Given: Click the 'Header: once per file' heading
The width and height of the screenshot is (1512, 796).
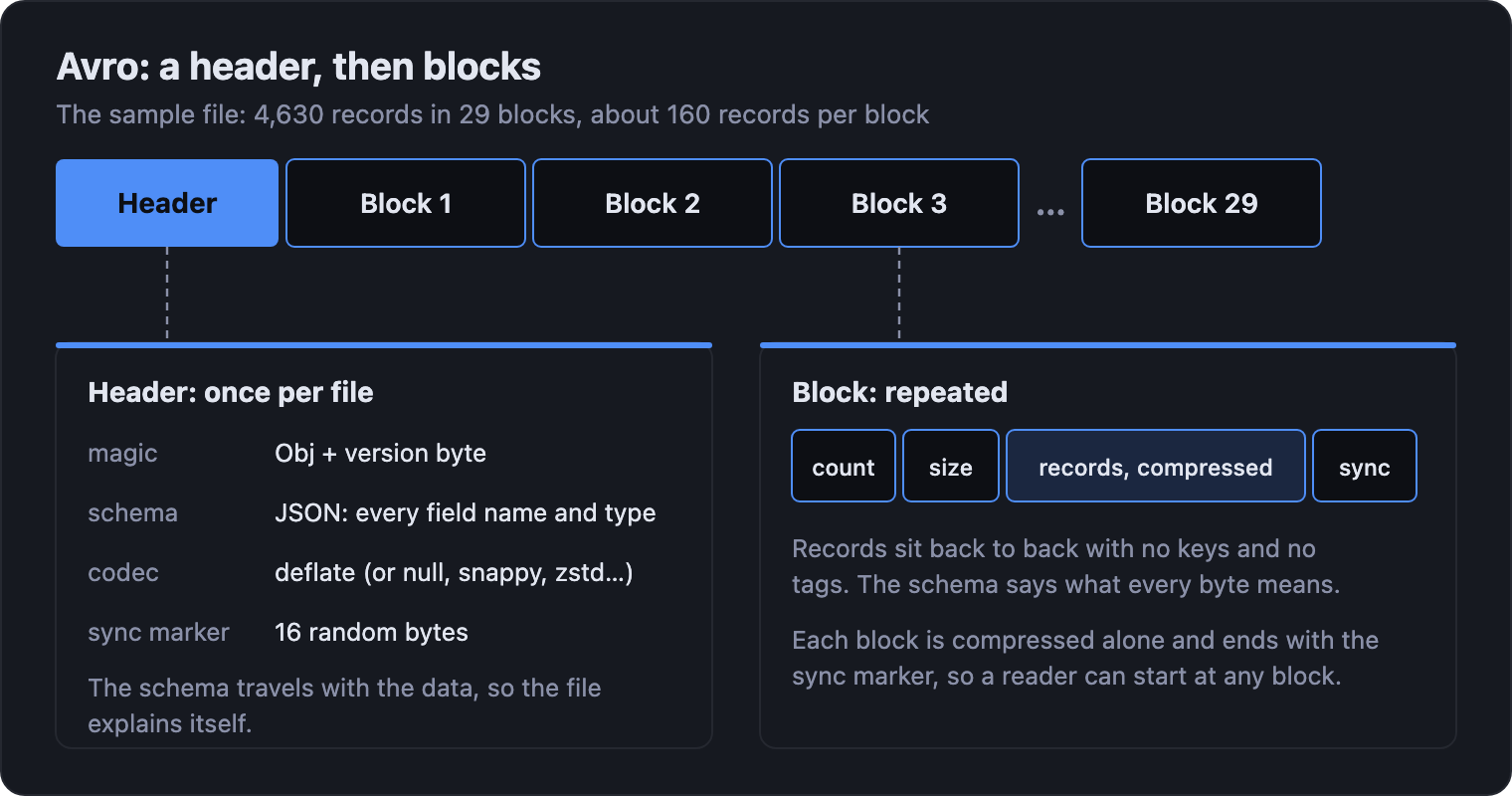Looking at the screenshot, I should click(x=231, y=392).
